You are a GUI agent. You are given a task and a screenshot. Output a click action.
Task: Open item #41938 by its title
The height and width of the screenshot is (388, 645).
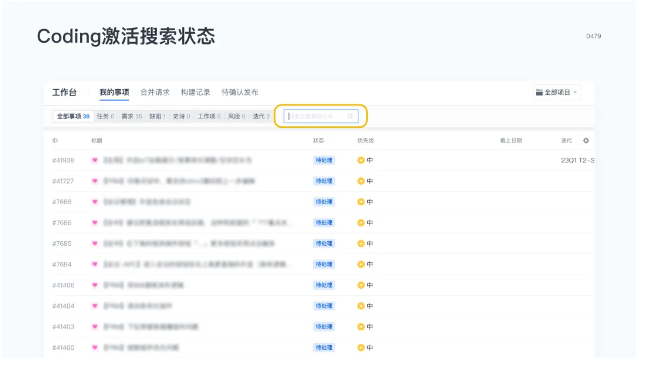point(177,160)
